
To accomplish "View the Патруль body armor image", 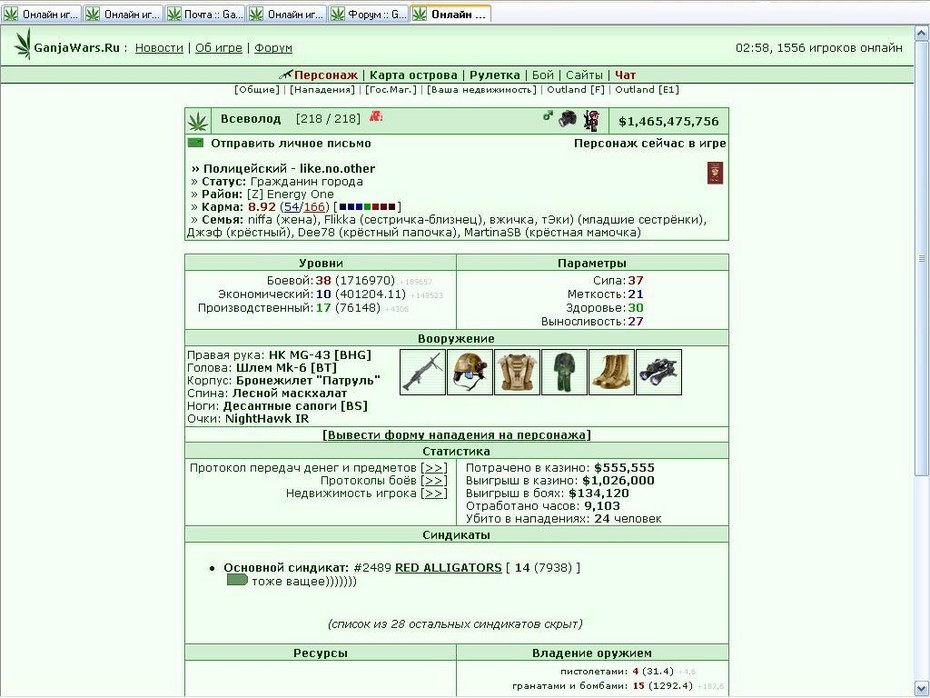I will pos(517,372).
